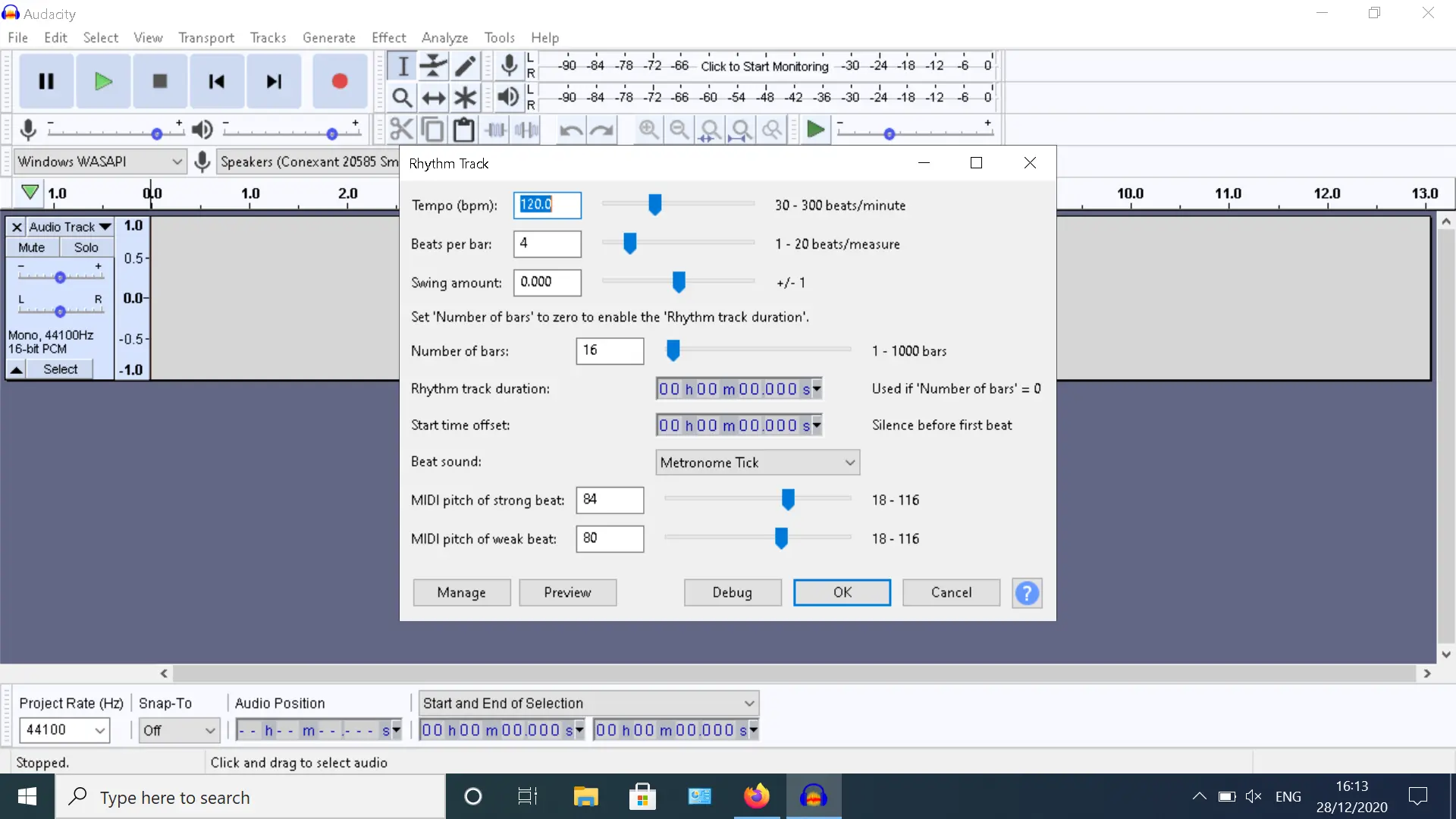The width and height of the screenshot is (1456, 819).
Task: Toggle Solo on the Audio Track
Action: [x=86, y=247]
